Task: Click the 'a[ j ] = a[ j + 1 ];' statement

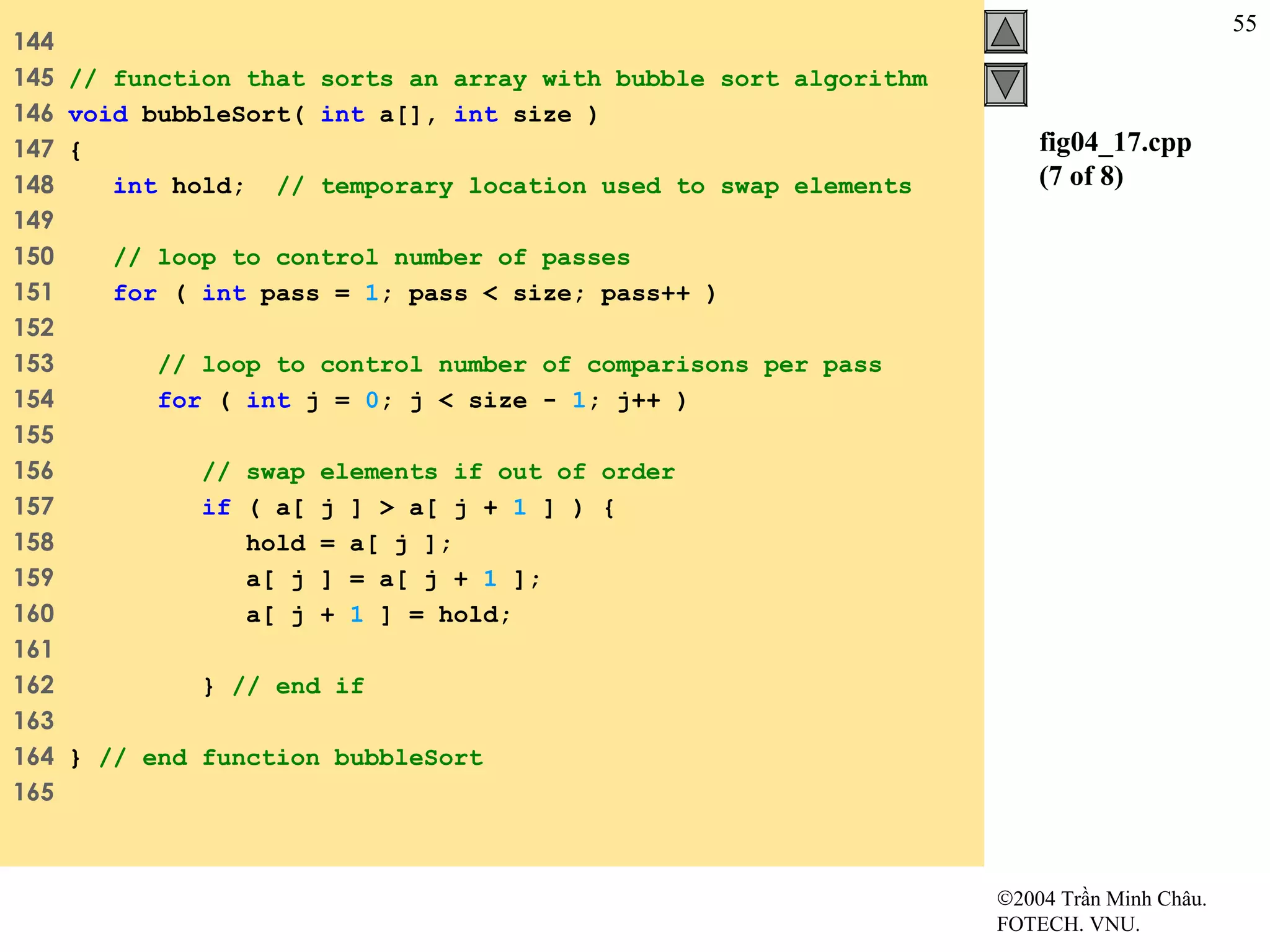Action: tap(393, 580)
